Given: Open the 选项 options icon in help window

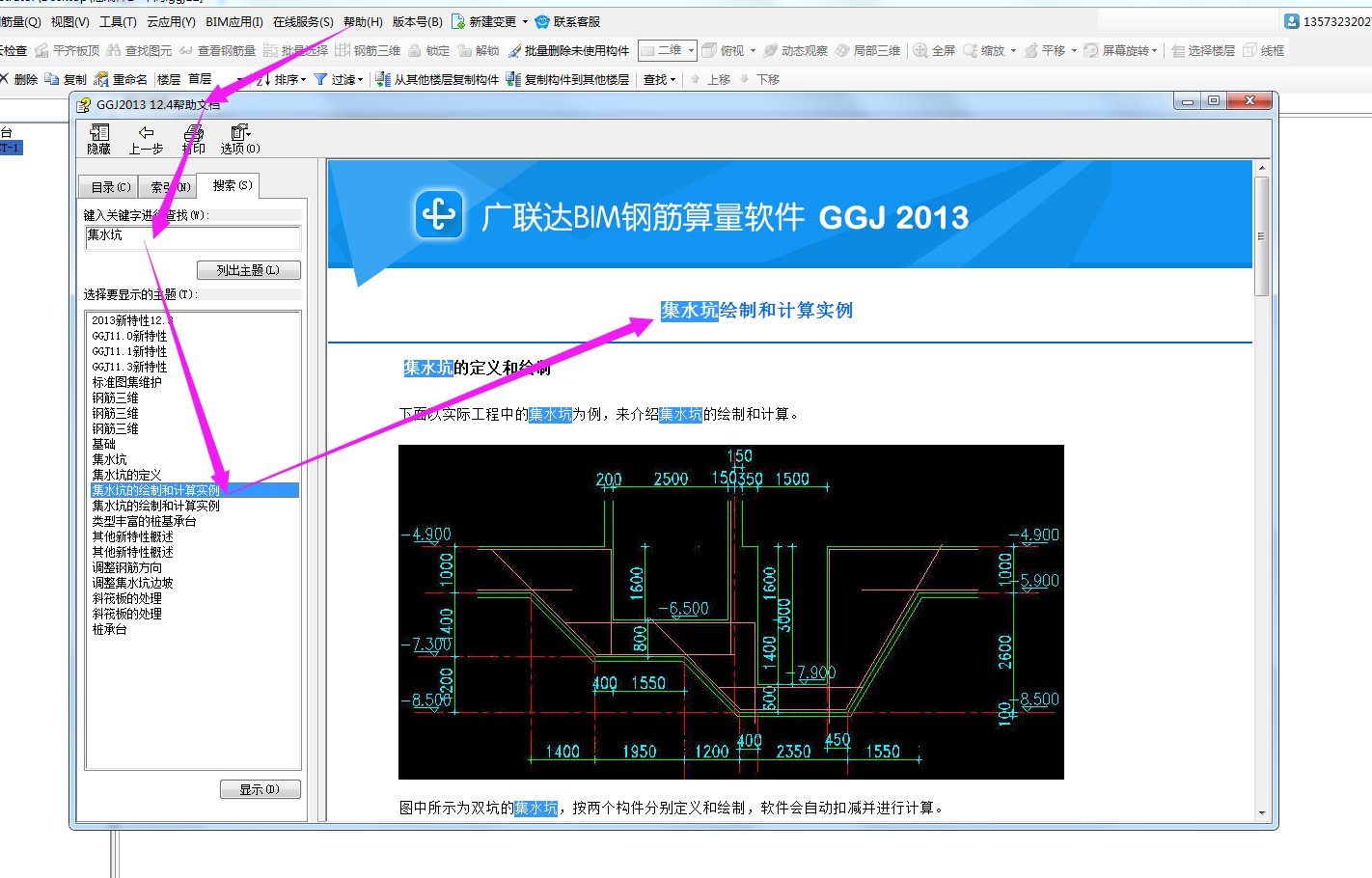Looking at the screenshot, I should click(x=240, y=132).
